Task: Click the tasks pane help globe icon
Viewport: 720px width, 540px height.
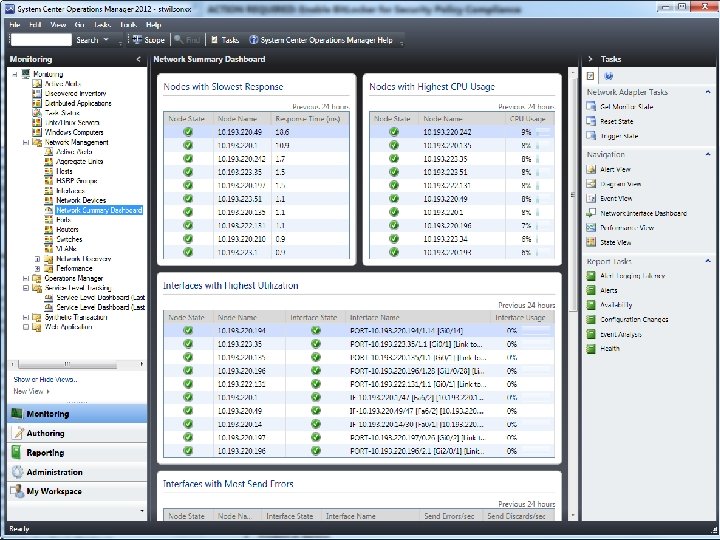Action: pos(608,76)
